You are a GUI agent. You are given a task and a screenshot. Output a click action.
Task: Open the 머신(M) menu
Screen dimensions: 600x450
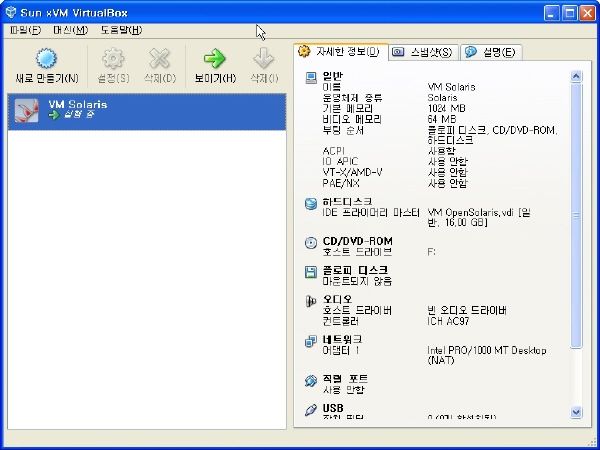click(x=70, y=30)
